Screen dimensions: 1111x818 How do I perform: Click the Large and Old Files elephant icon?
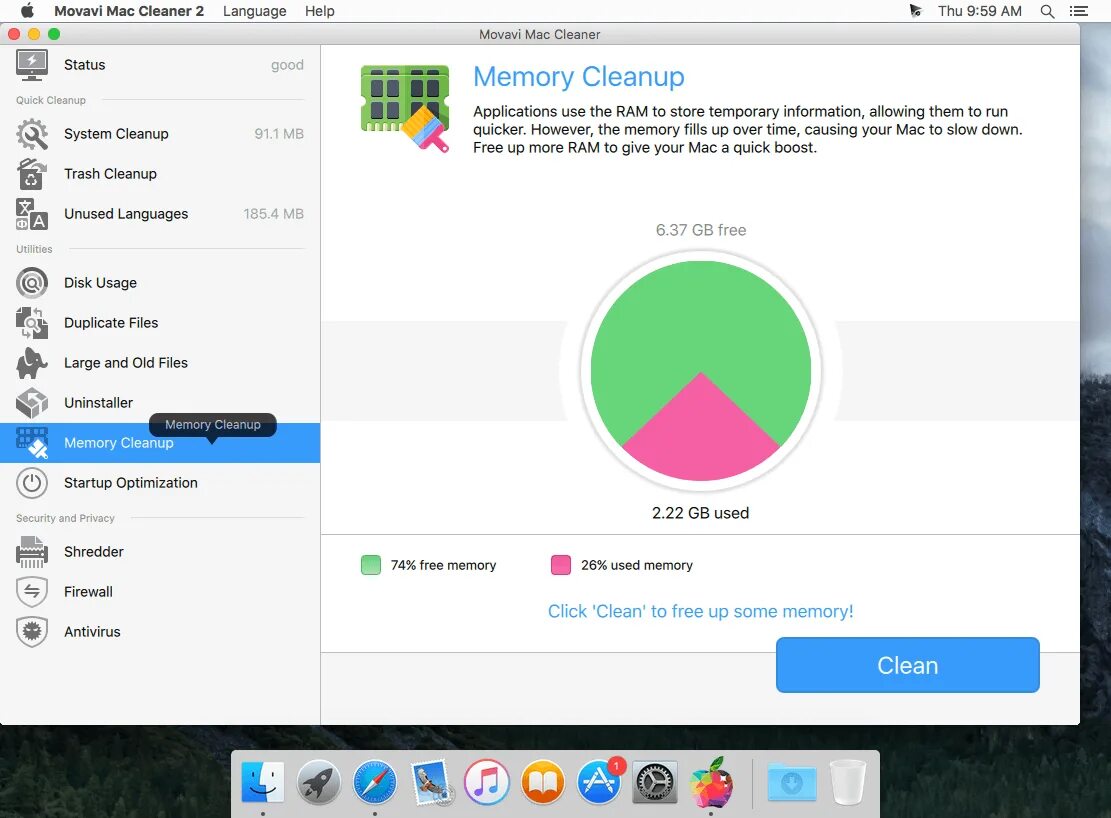[x=32, y=362]
